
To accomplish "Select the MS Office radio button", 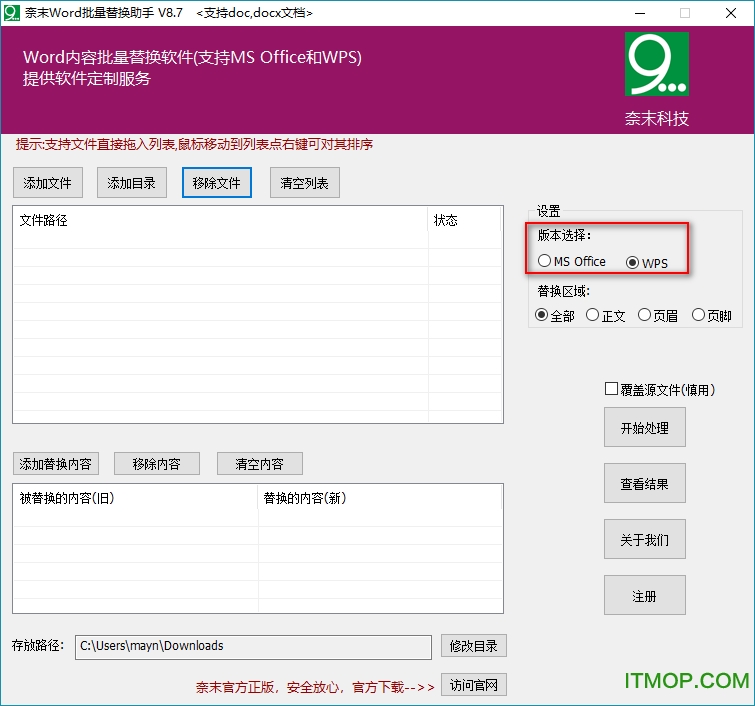I will tap(572, 261).
